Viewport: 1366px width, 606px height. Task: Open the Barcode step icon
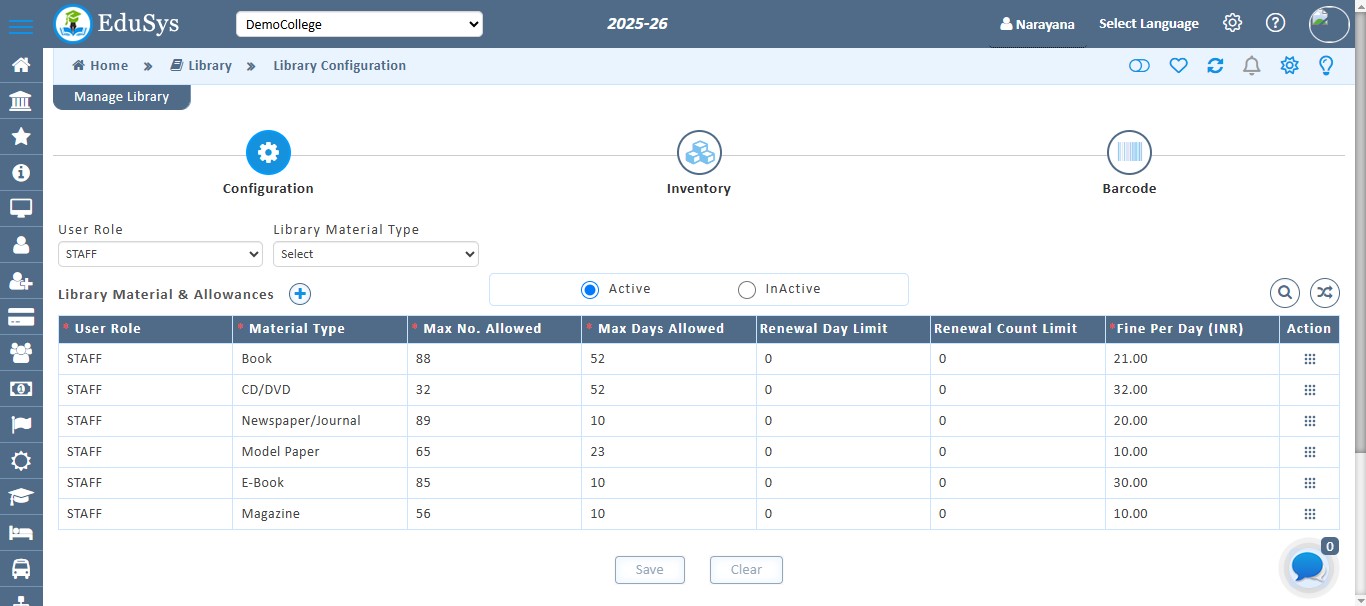coord(1129,153)
